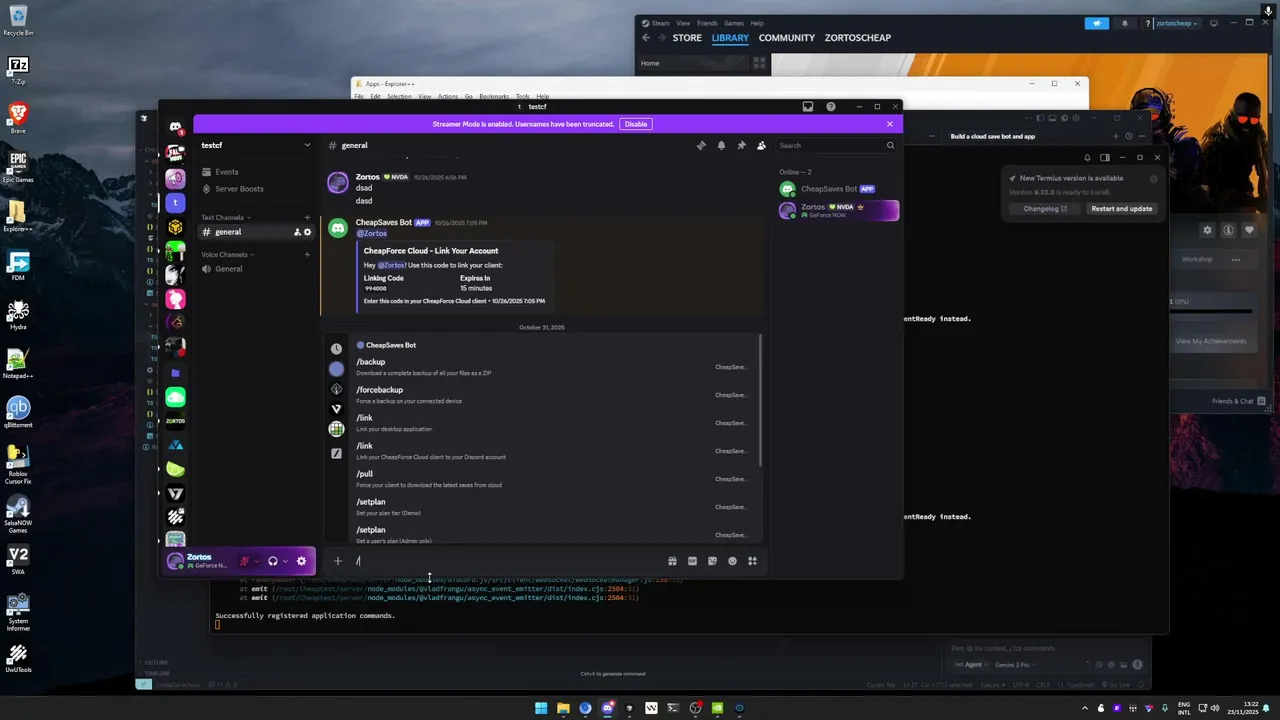Image resolution: width=1280 pixels, height=720 pixels.
Task: Collapse the Voice Channels category
Action: point(228,254)
